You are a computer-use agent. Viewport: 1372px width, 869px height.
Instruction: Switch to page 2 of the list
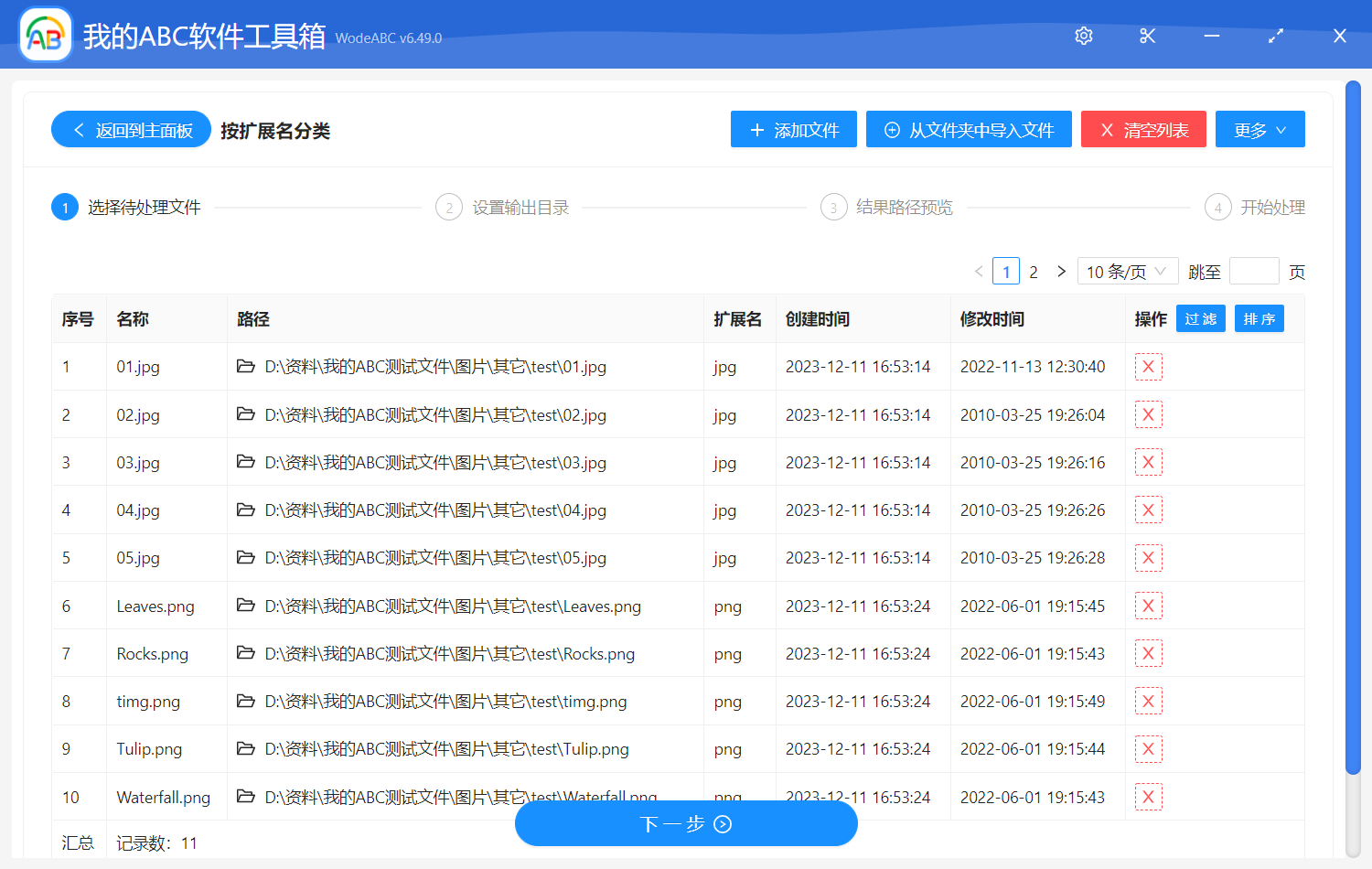click(1034, 272)
